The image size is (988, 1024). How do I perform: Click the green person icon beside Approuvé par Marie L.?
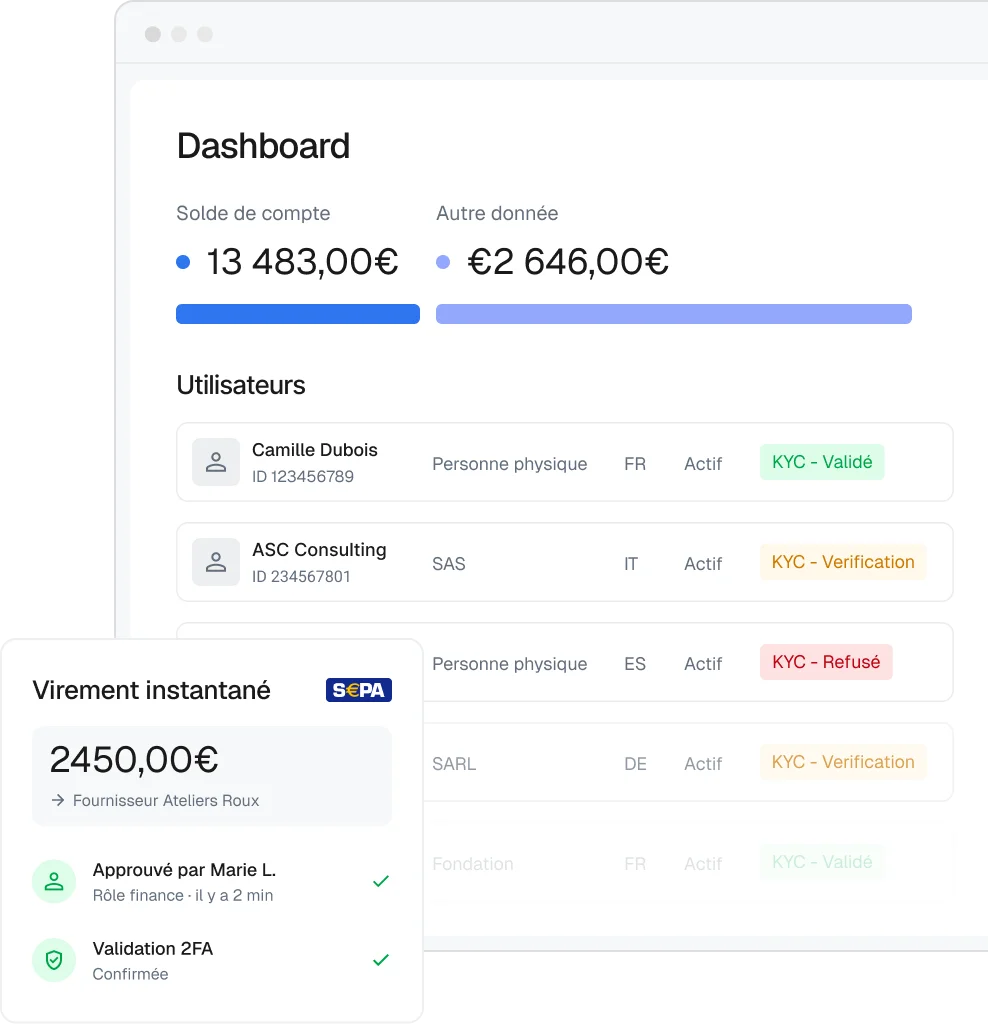54,882
